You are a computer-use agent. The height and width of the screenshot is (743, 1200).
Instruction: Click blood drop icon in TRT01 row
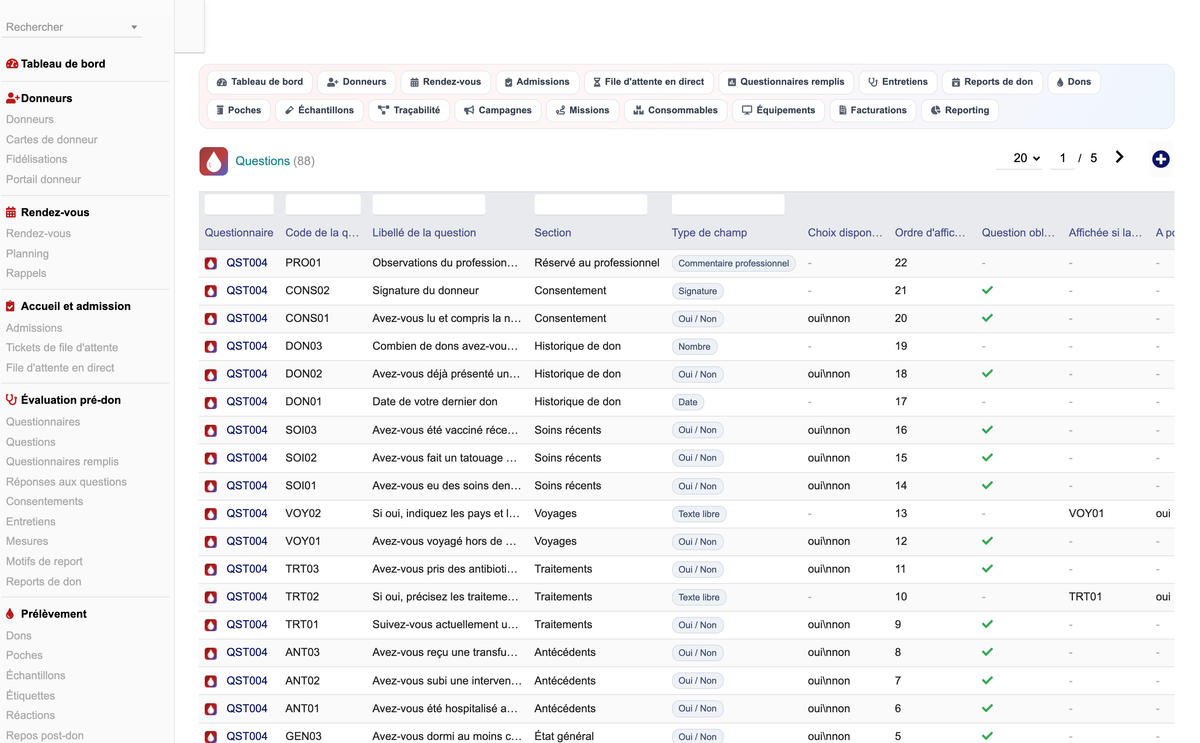(x=211, y=625)
